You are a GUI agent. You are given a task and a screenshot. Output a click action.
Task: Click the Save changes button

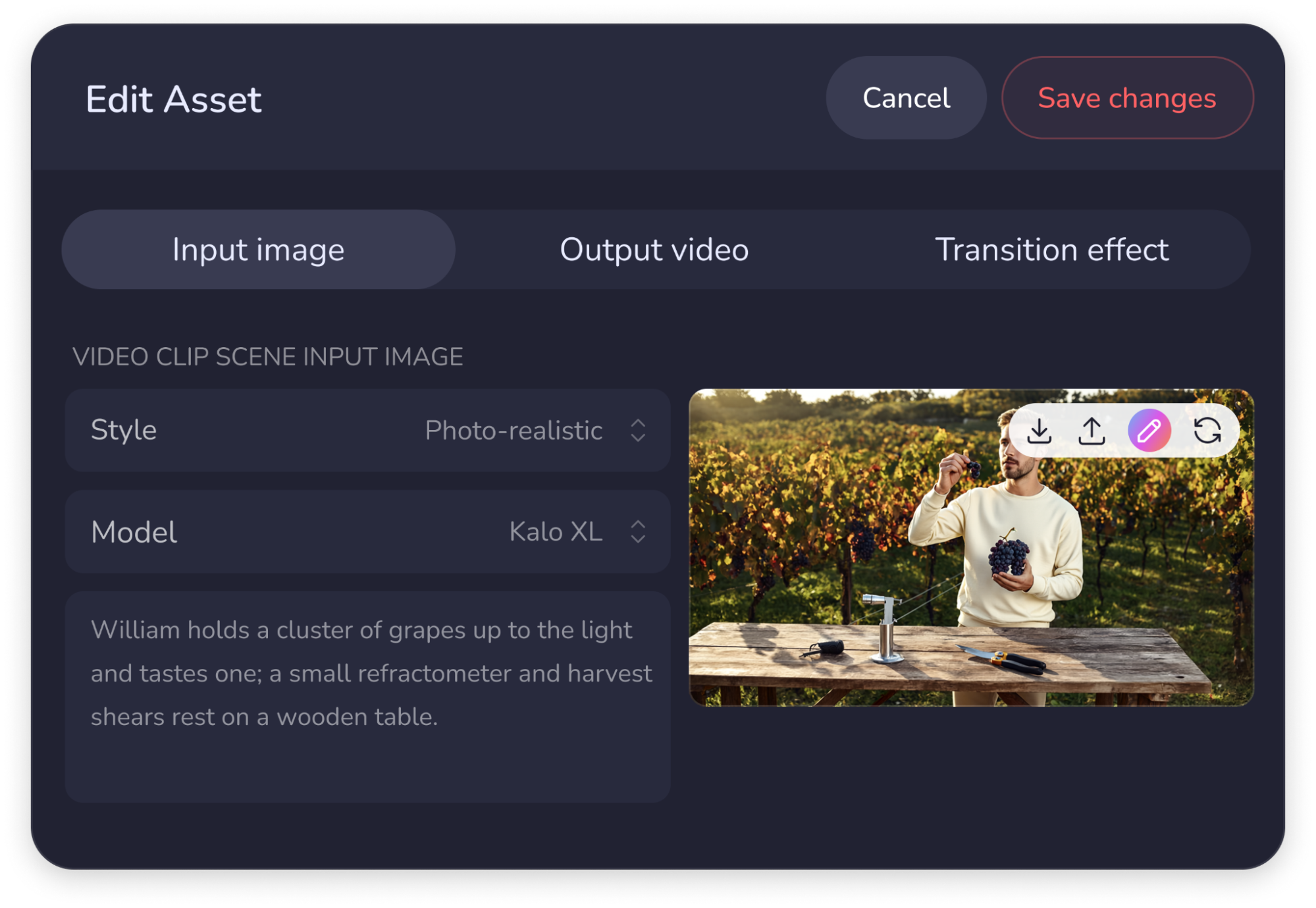coord(1127,97)
